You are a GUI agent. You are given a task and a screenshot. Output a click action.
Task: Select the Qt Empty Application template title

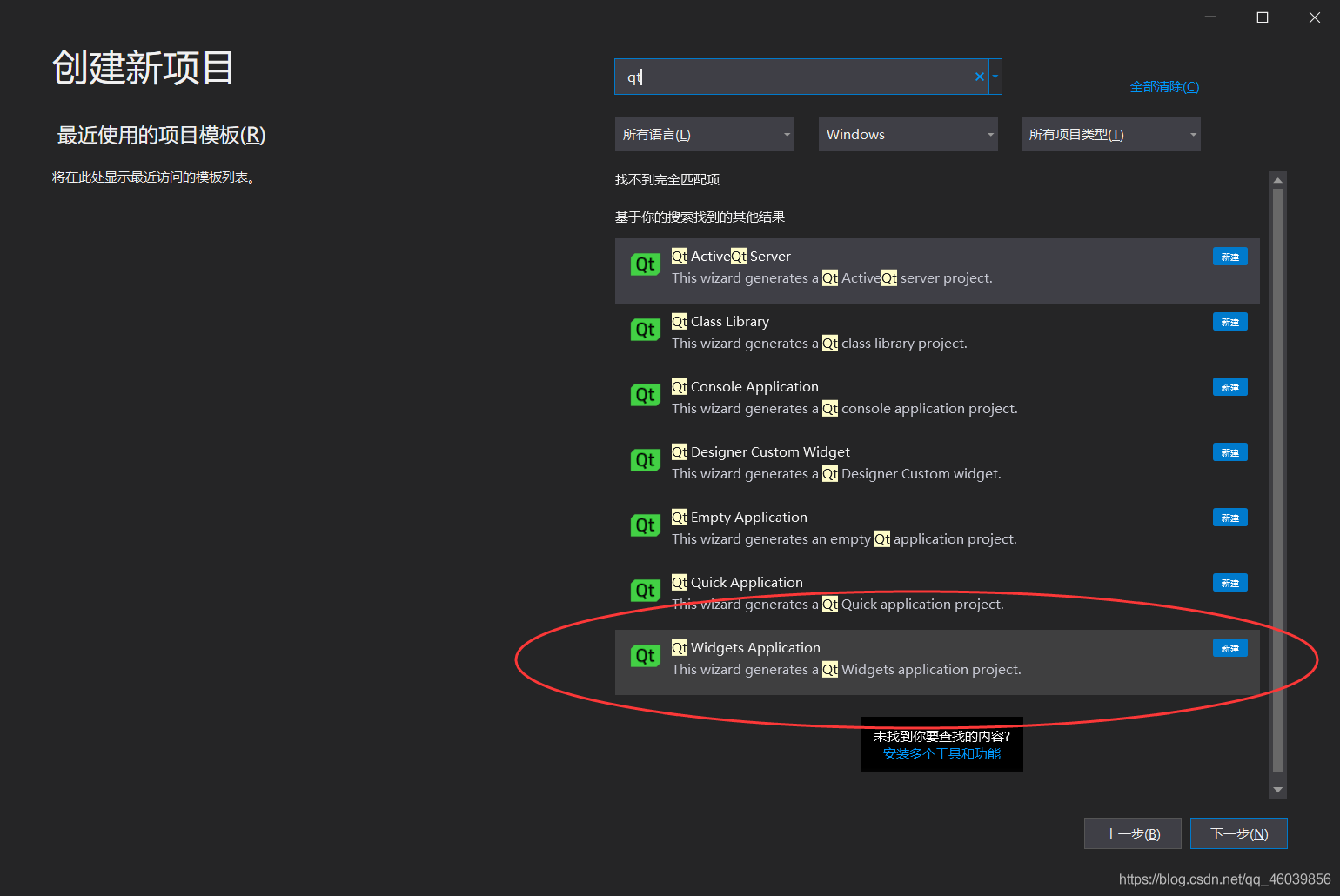coord(740,518)
